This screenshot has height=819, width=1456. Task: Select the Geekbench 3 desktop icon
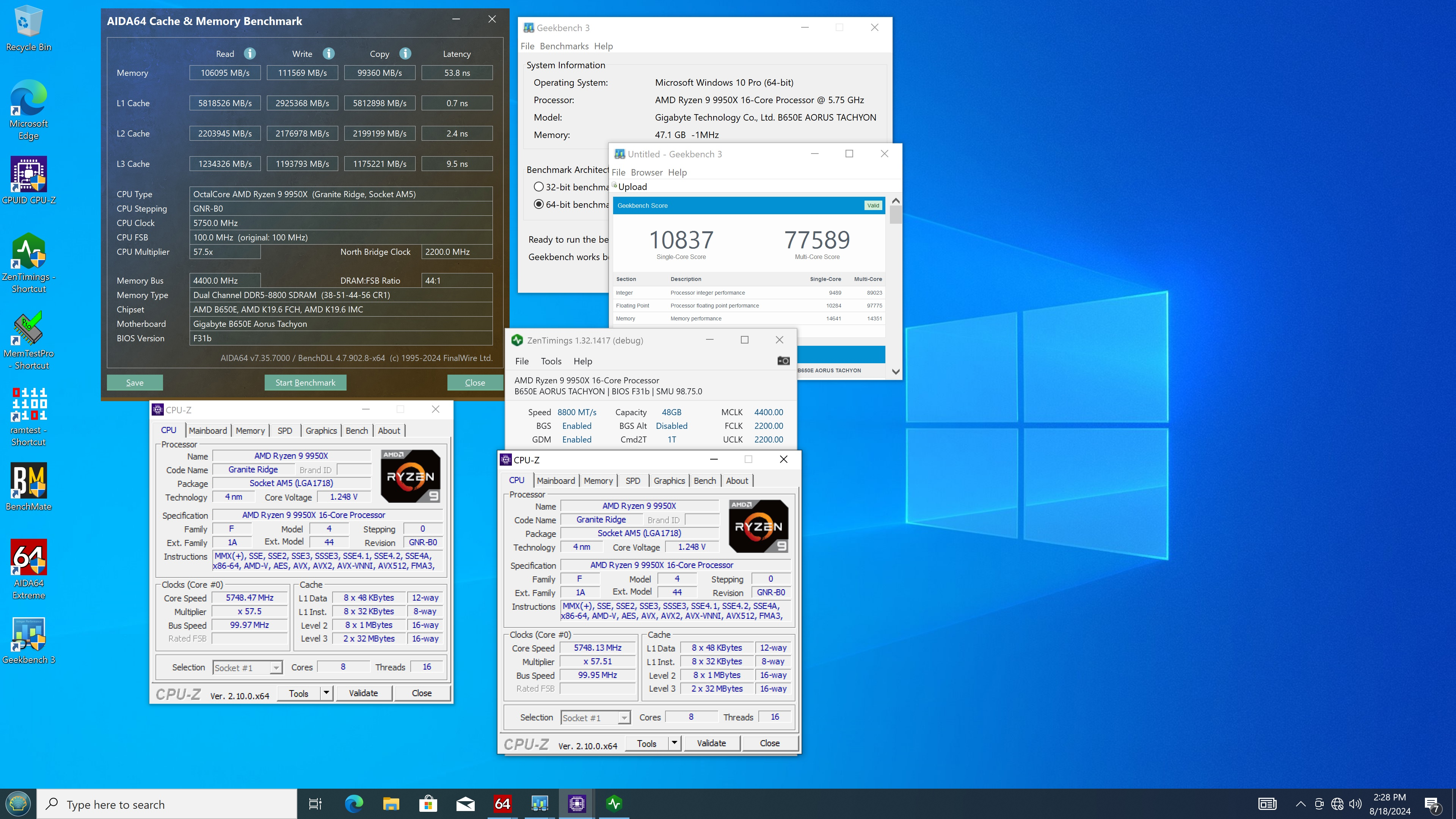(x=28, y=640)
